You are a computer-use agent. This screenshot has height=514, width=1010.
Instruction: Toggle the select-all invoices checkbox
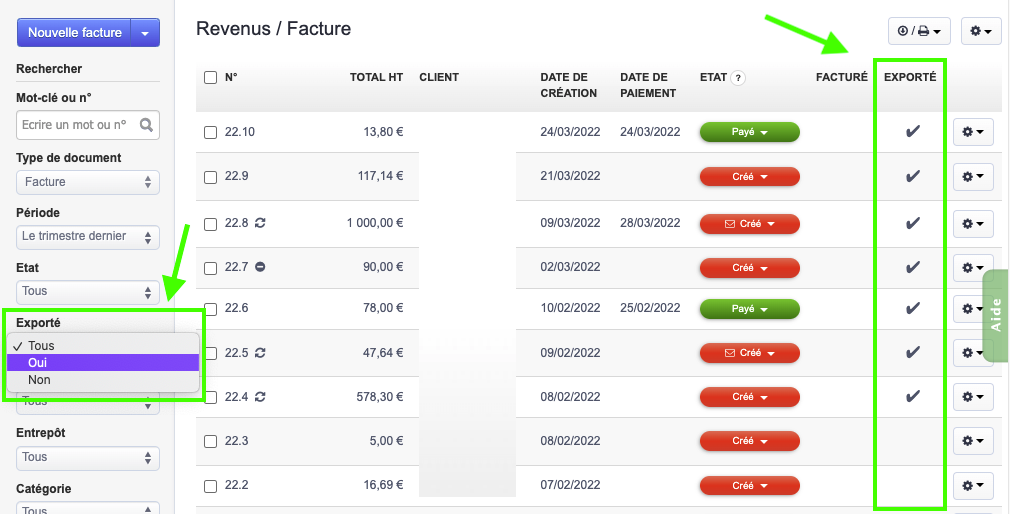pyautogui.click(x=211, y=77)
